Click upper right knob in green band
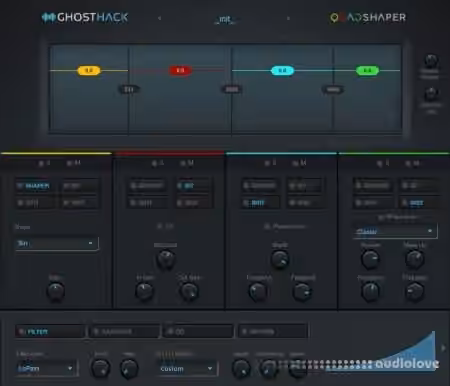 (415, 259)
